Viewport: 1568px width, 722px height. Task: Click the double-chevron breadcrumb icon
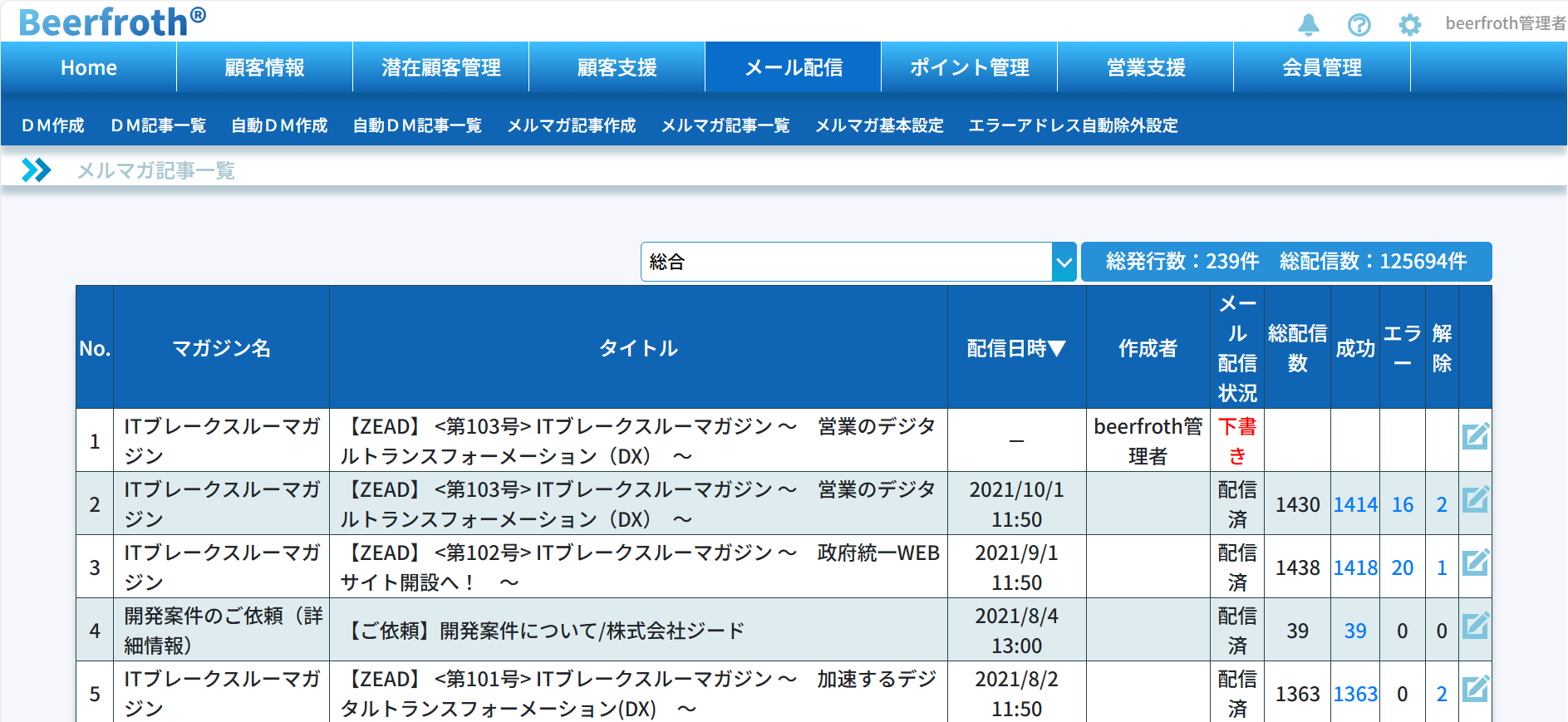point(36,170)
